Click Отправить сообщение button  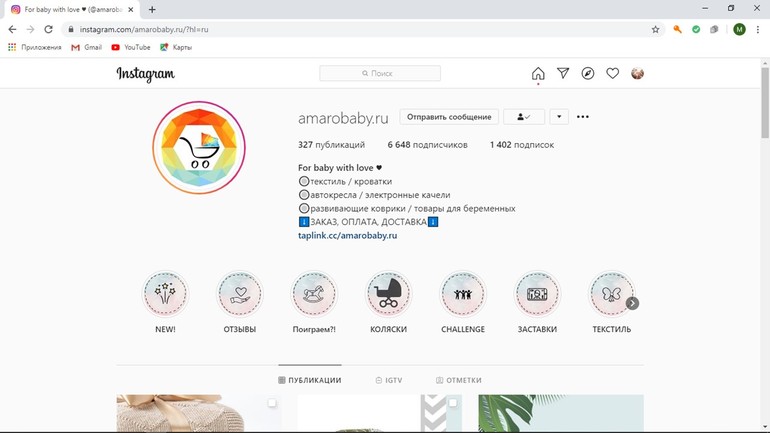point(449,117)
